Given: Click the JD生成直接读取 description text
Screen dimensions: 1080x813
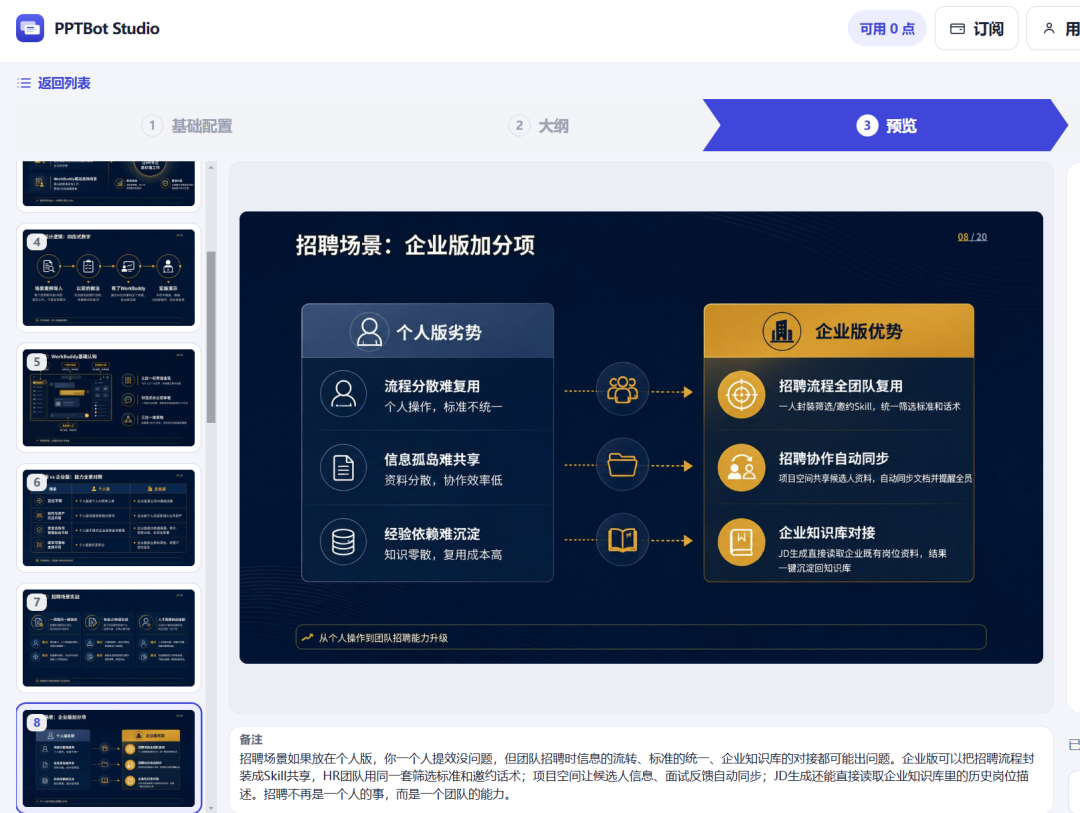Looking at the screenshot, I should tap(862, 560).
